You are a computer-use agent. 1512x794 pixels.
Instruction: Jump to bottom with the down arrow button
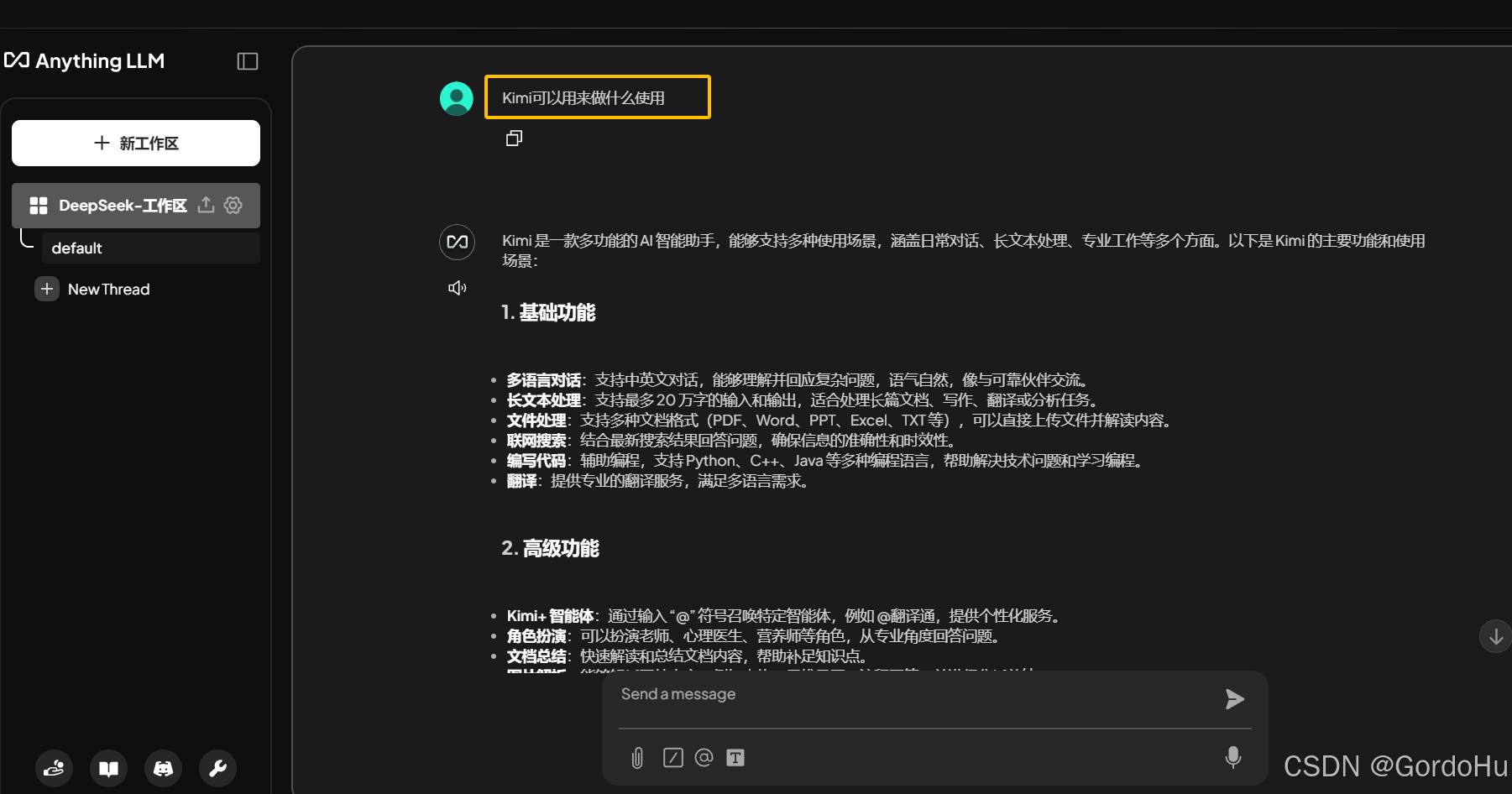1496,636
